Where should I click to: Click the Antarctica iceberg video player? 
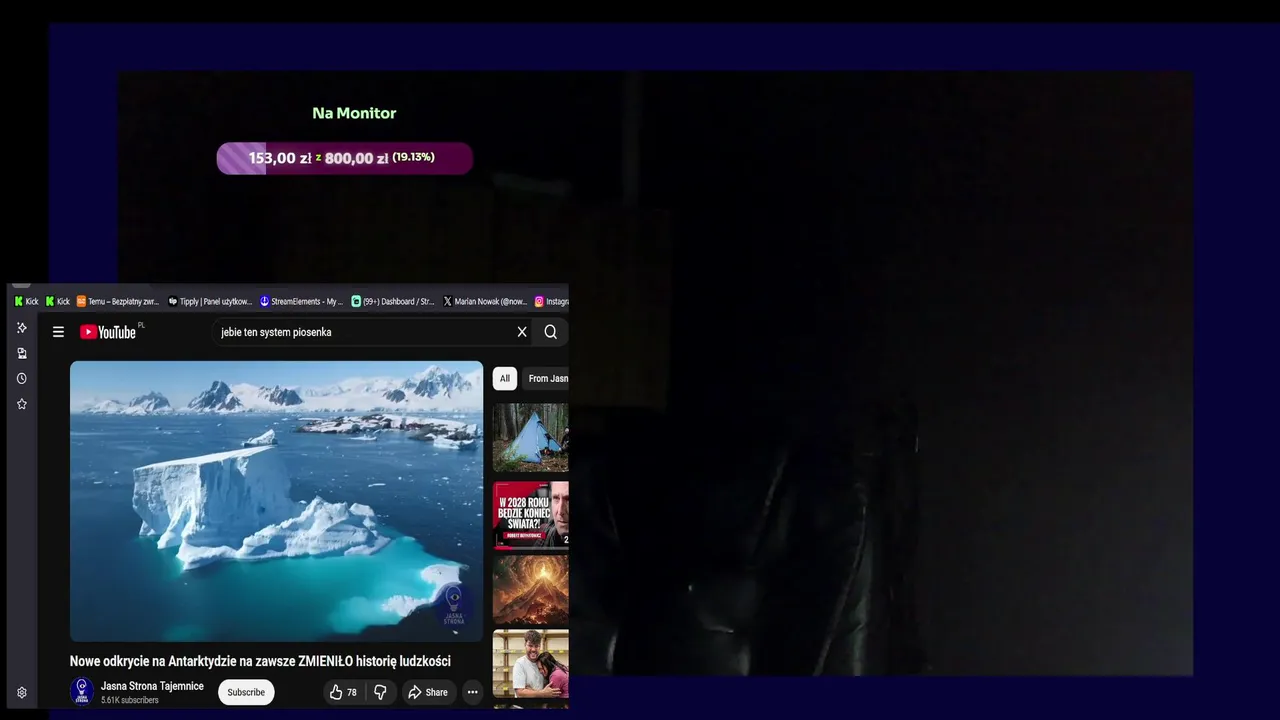tap(276, 501)
